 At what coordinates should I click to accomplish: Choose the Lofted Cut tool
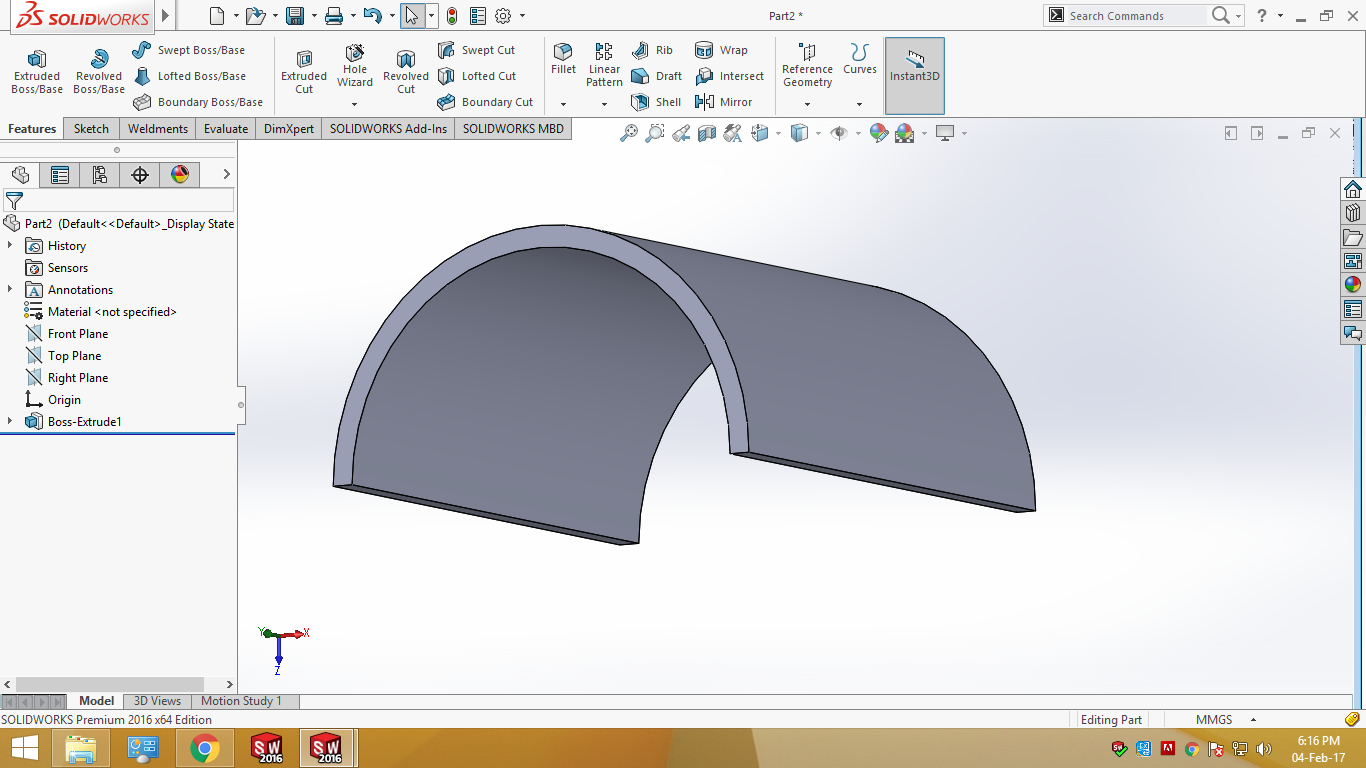point(477,76)
